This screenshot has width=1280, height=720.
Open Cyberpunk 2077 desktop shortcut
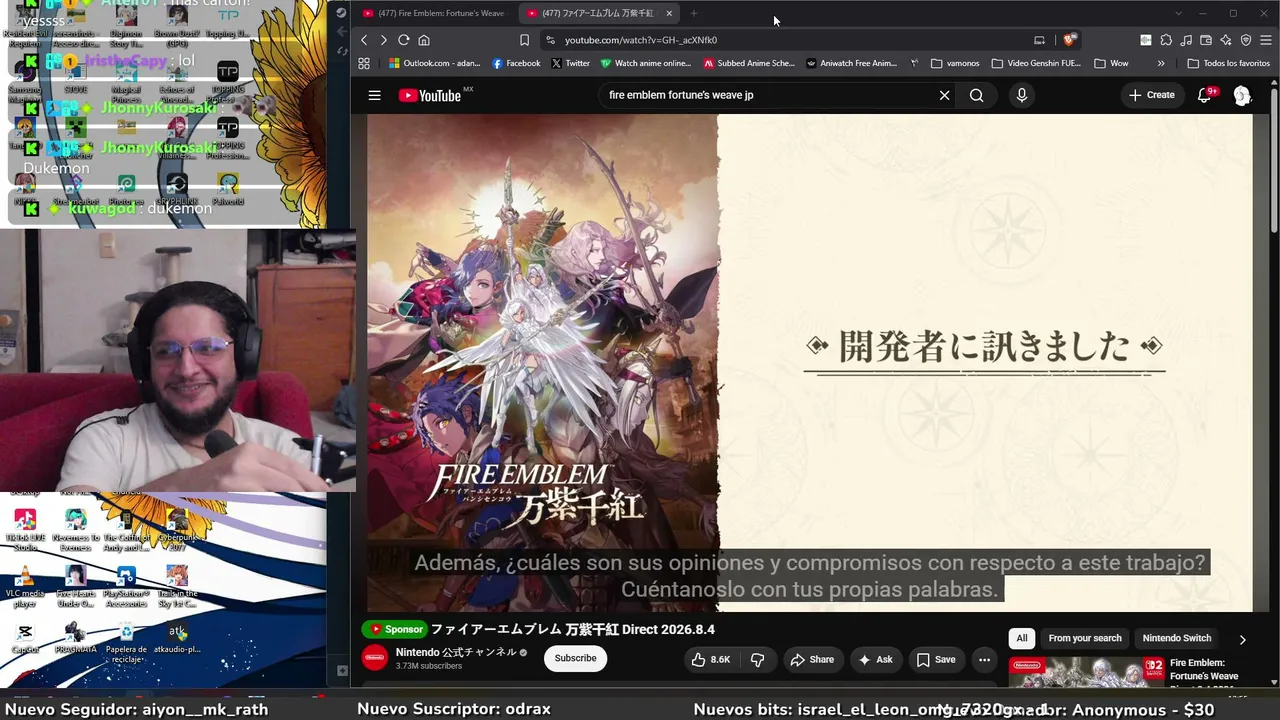point(177,530)
